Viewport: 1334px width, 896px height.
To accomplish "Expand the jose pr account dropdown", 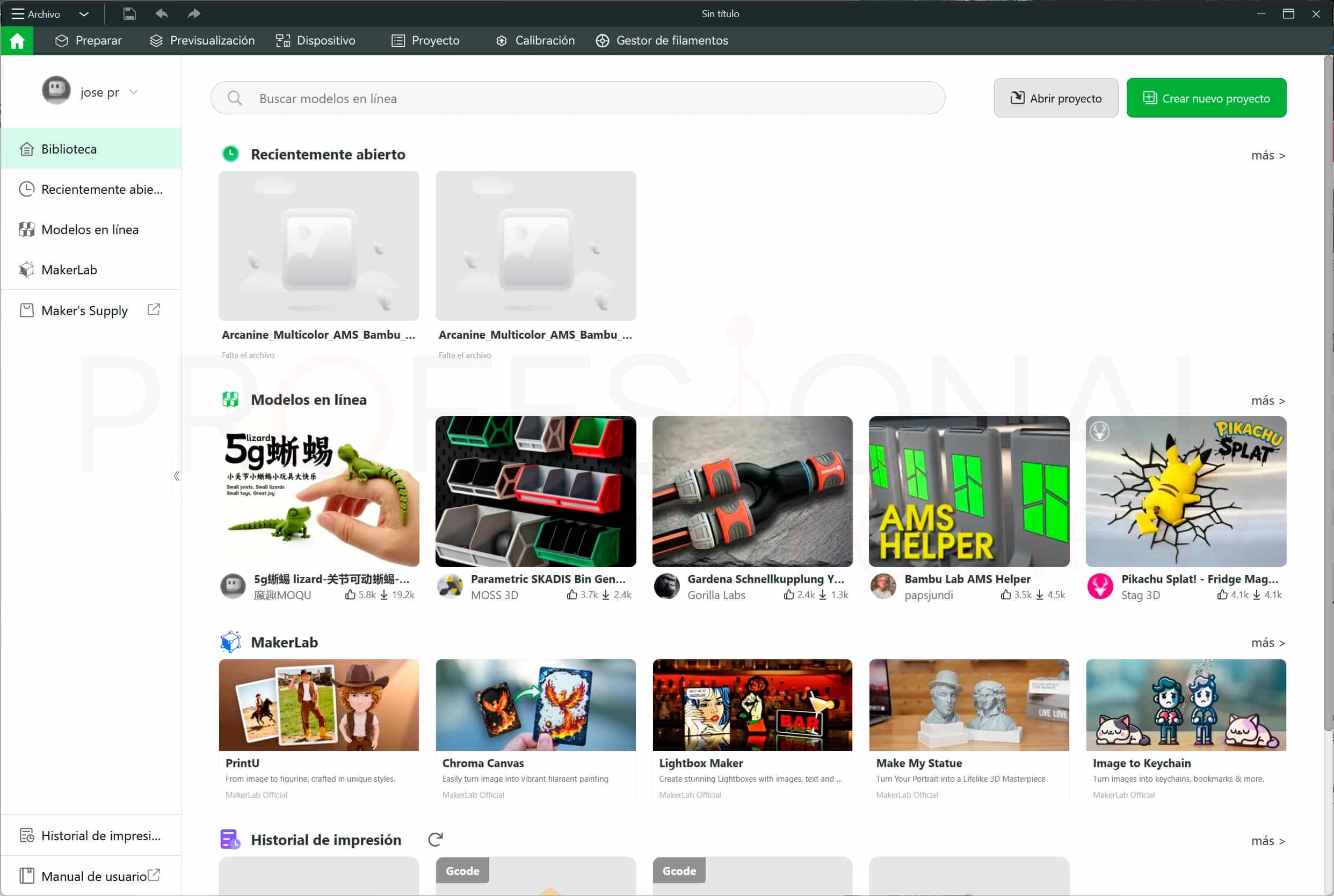I will 134,91.
